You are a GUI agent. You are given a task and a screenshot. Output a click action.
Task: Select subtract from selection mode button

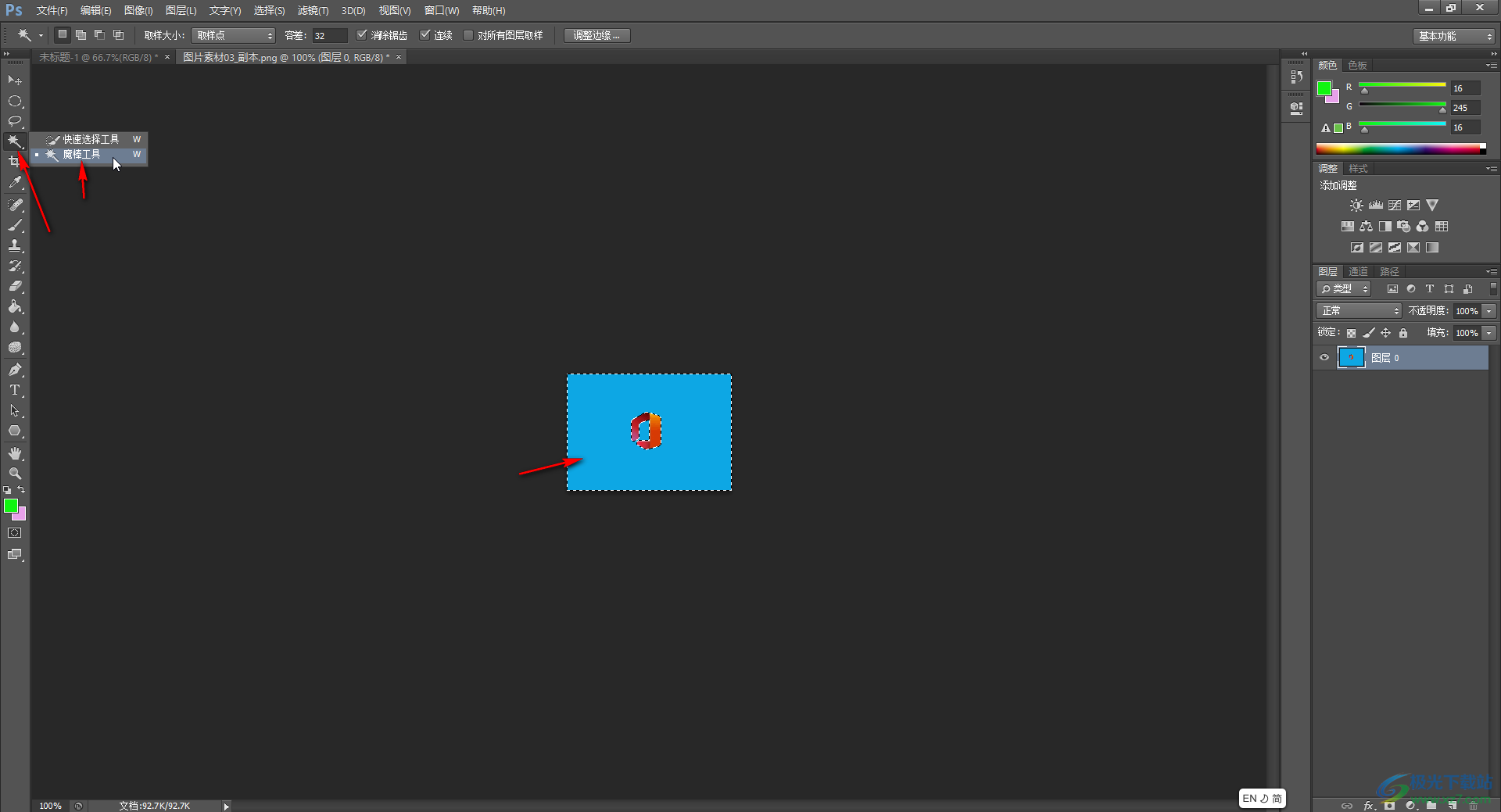99,35
